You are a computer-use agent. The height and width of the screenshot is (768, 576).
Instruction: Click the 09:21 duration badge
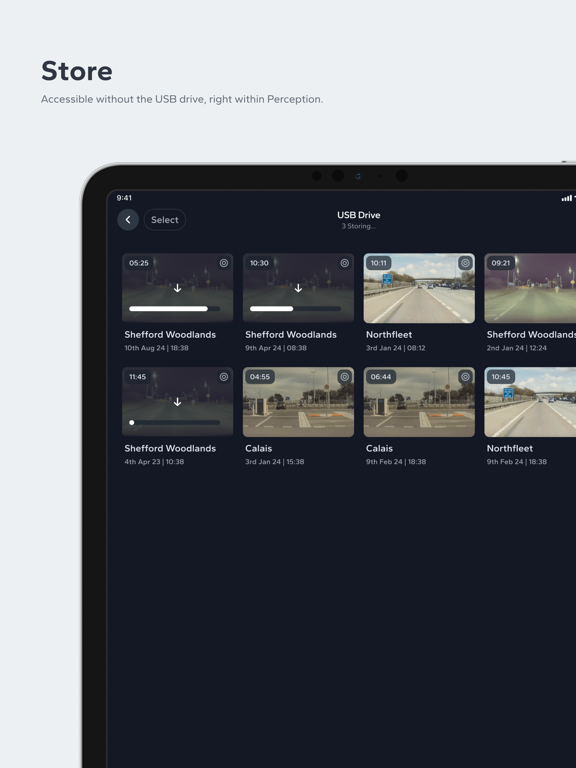point(501,263)
